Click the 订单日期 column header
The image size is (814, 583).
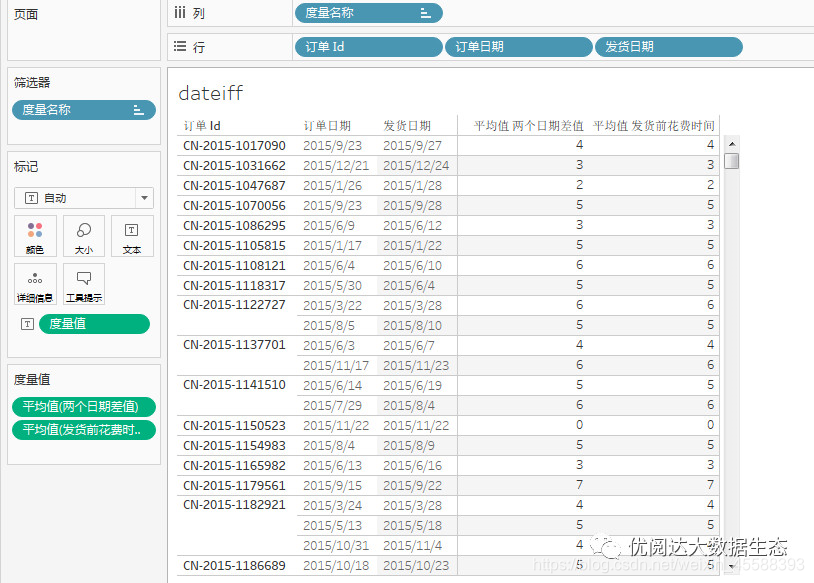click(x=327, y=126)
